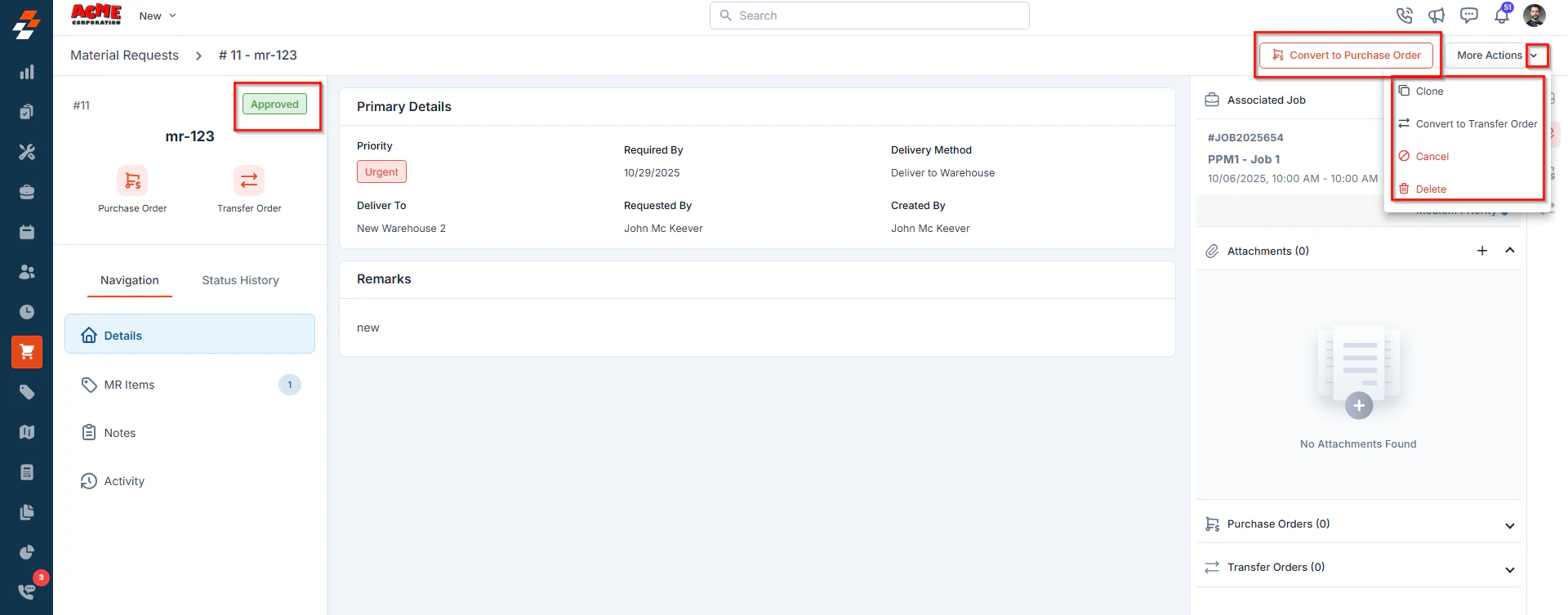Open the user profile avatar
This screenshot has height=615, width=1568.
(1535, 16)
